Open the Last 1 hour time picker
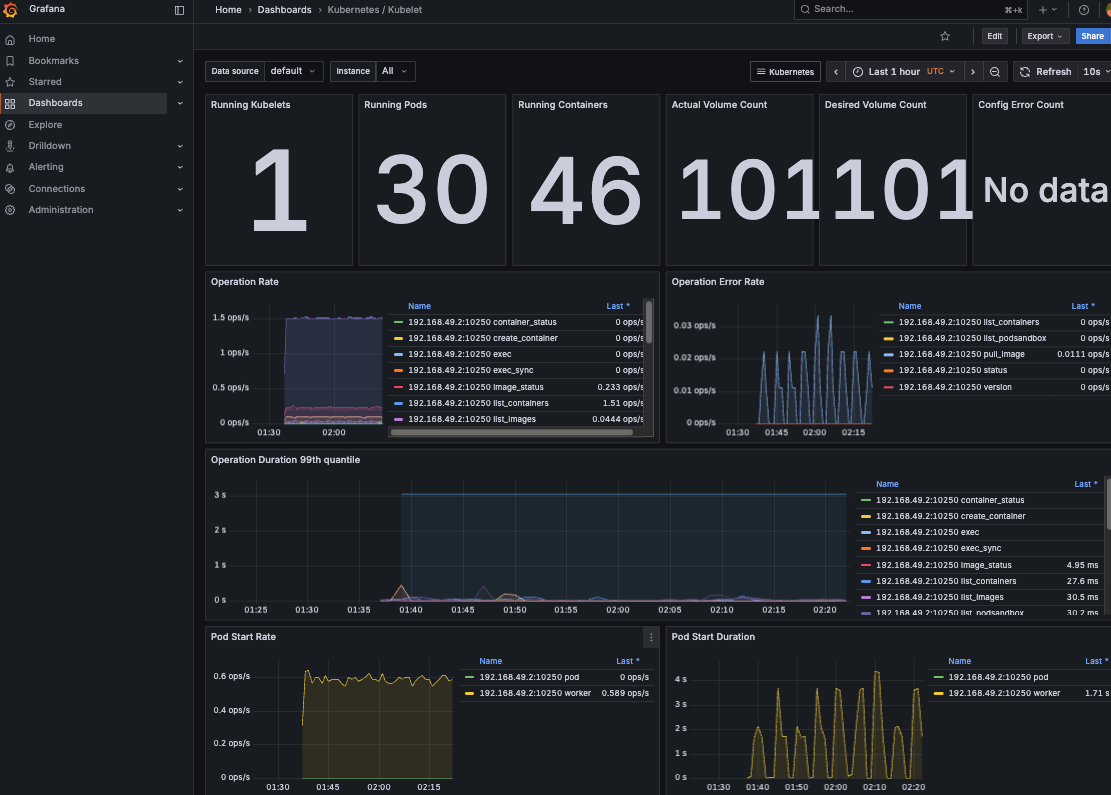Screen dimensions: 1111x795 coord(904,72)
